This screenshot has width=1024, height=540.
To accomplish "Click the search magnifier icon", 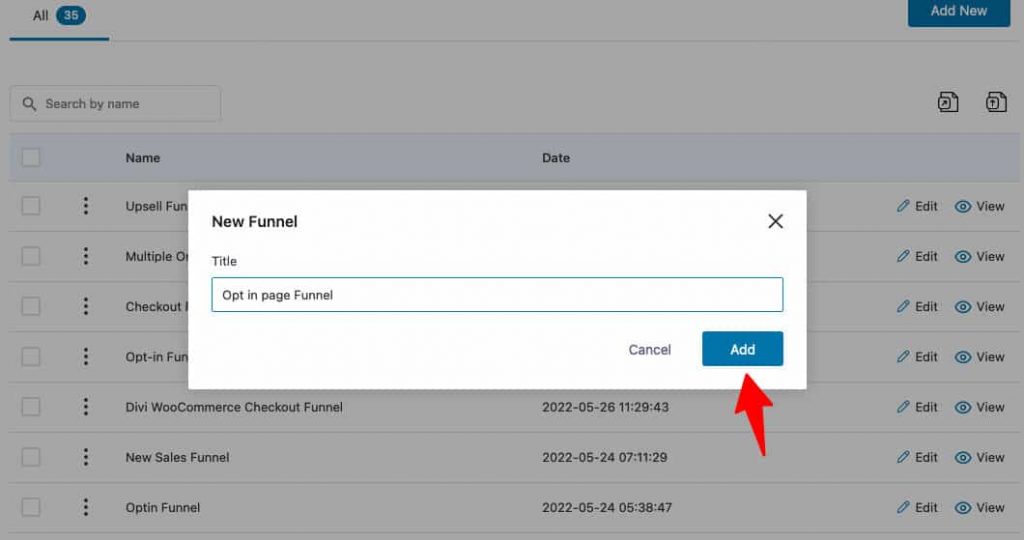I will (29, 104).
